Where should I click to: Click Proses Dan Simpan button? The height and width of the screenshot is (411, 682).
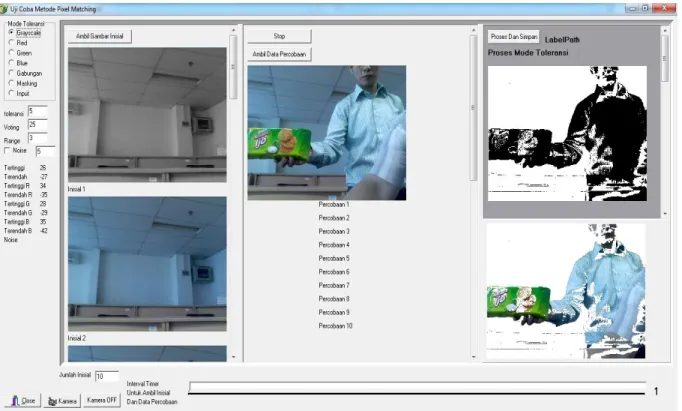click(514, 37)
